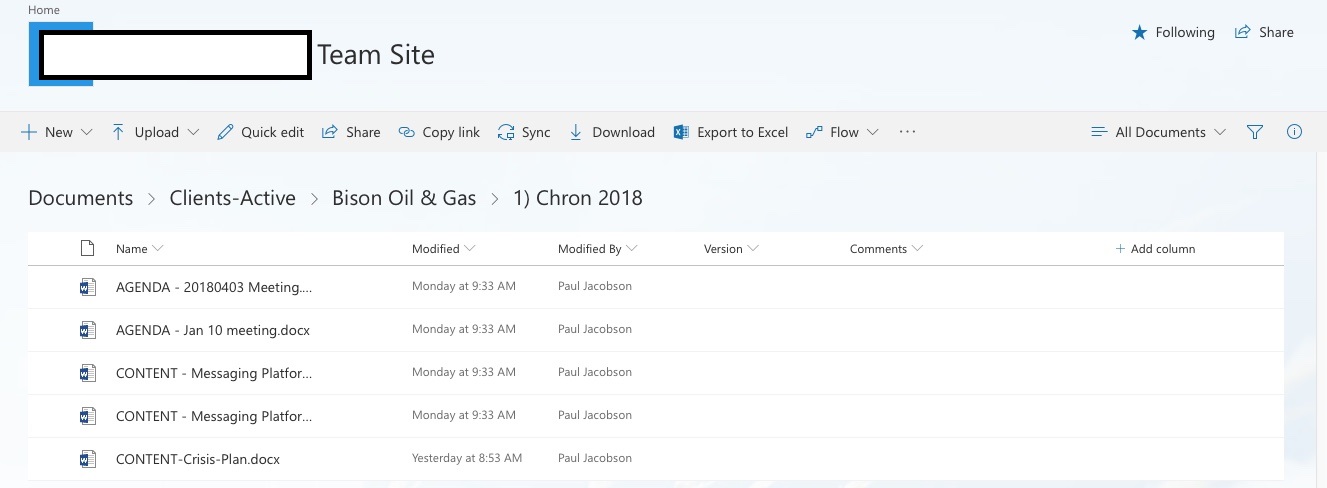Click the Copy link label

pos(451,132)
